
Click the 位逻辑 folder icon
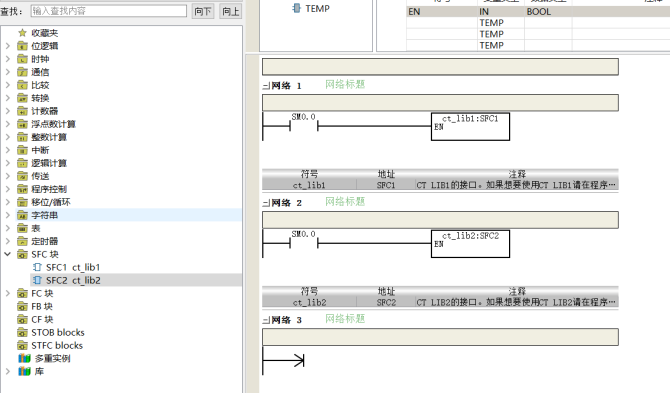pyautogui.click(x=22, y=46)
